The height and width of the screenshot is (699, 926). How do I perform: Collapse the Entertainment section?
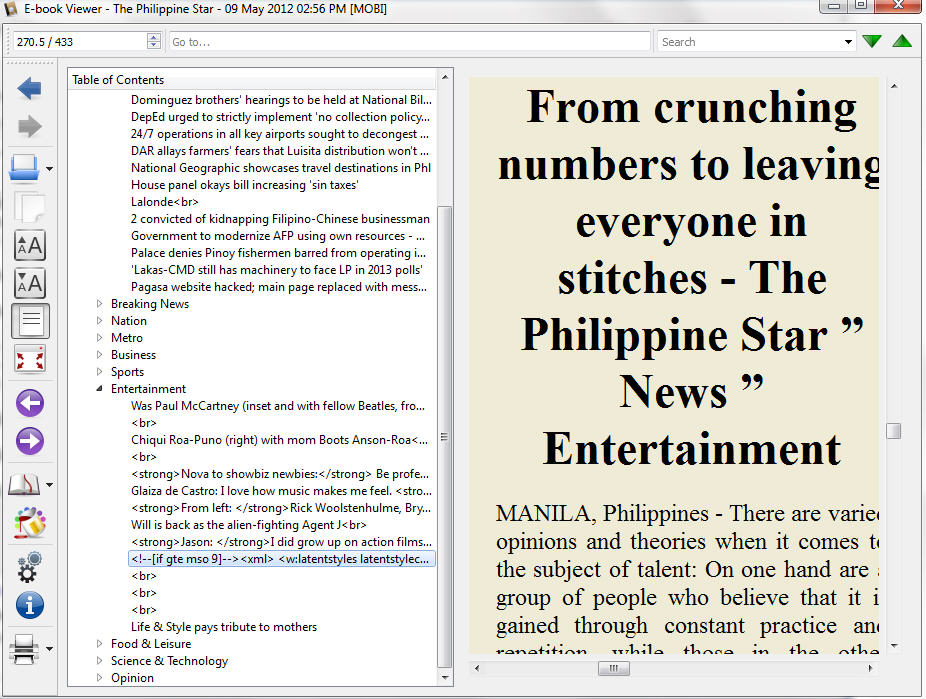99,388
